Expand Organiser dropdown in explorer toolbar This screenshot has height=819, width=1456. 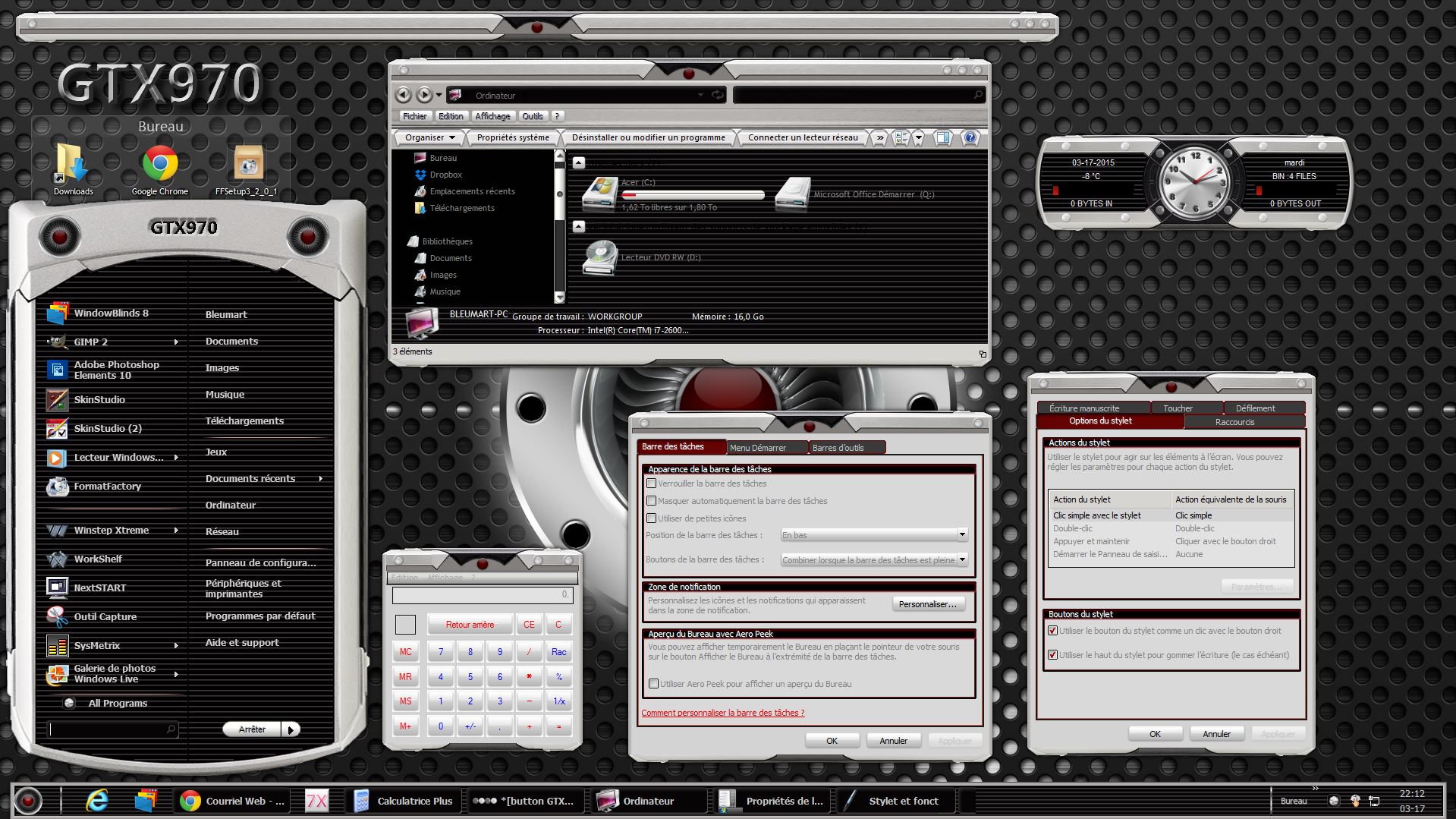430,137
